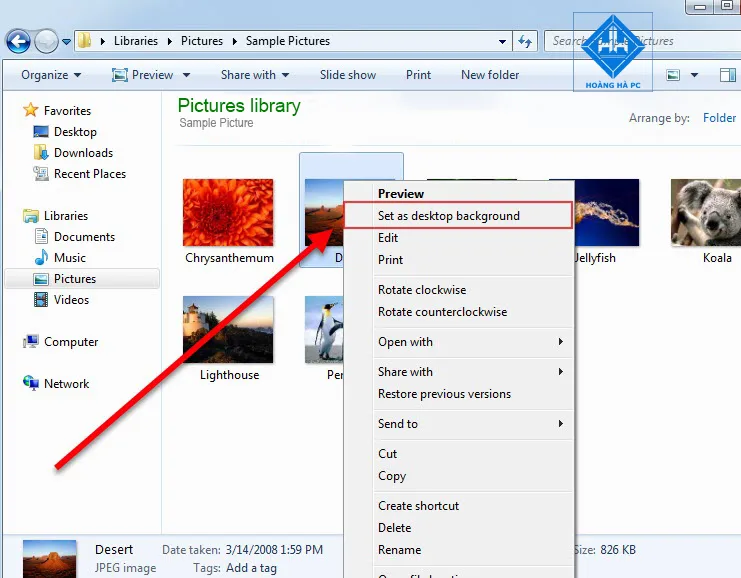Click the refresh button beside address bar
Screen dimensions: 741x578
pyautogui.click(x=525, y=42)
